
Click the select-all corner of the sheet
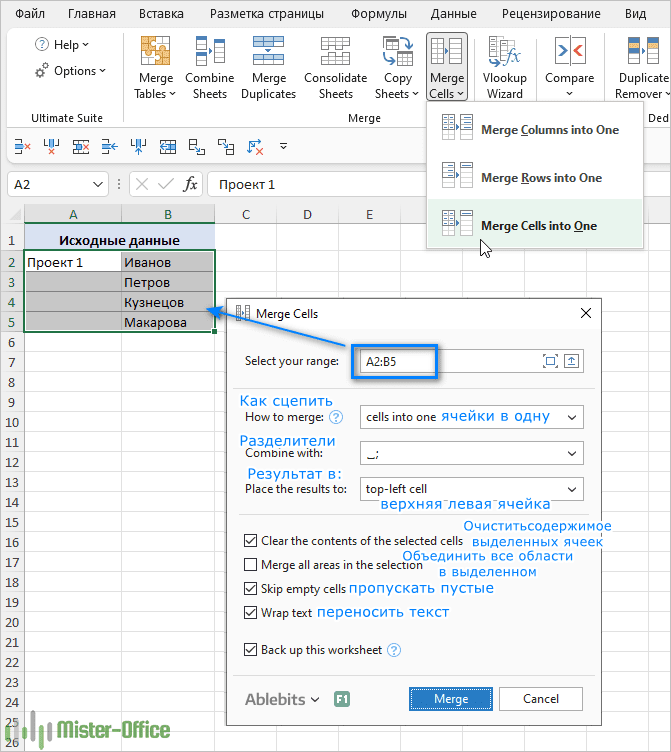tap(13, 214)
